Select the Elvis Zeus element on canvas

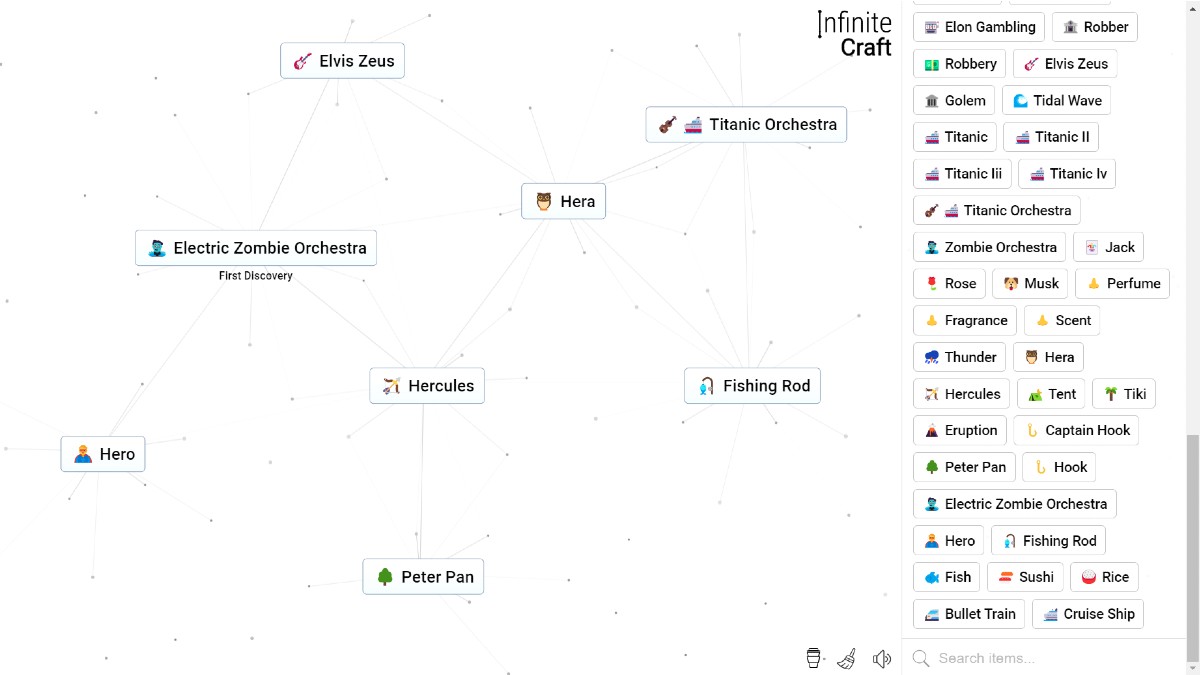click(x=342, y=61)
